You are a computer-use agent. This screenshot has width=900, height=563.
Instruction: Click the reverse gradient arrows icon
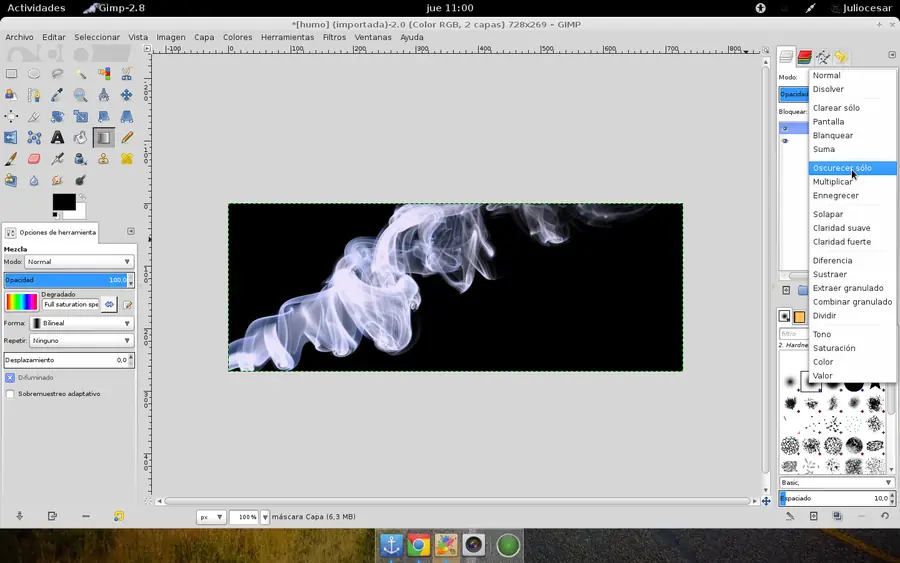click(110, 304)
